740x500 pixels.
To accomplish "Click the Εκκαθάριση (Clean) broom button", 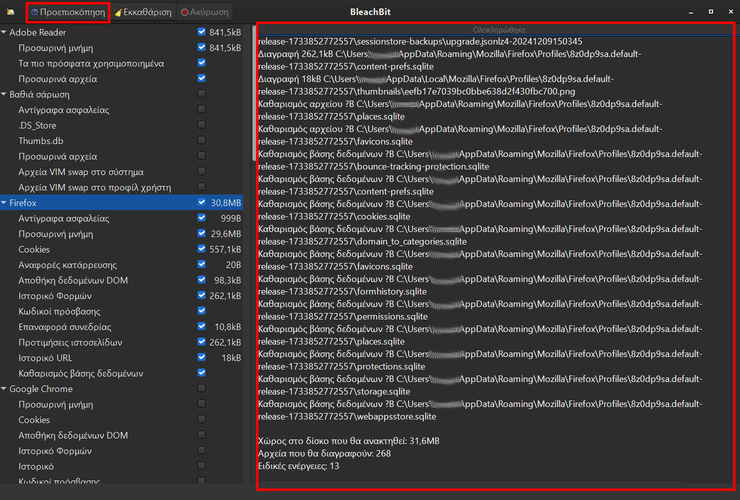I will pyautogui.click(x=142, y=13).
